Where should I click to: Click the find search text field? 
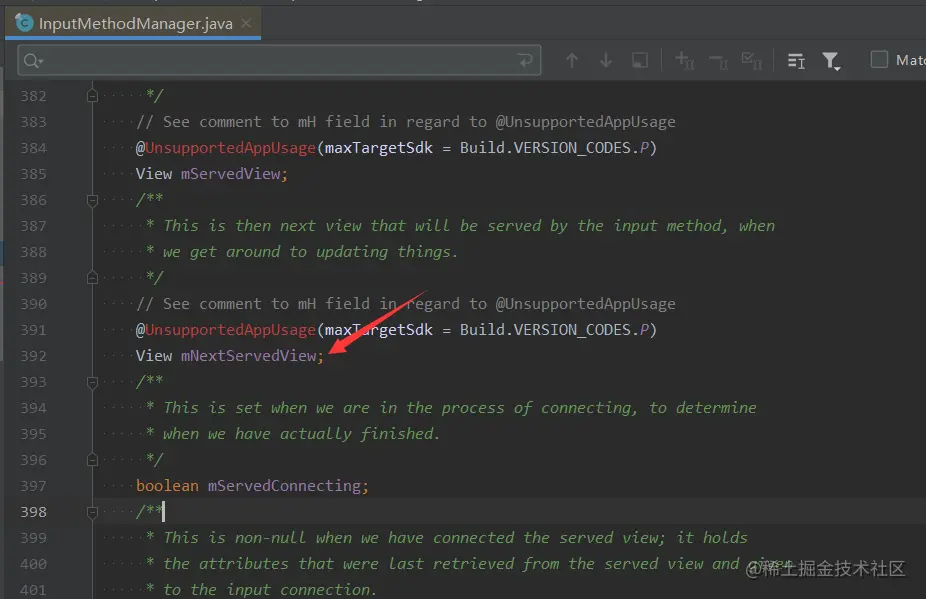279,60
